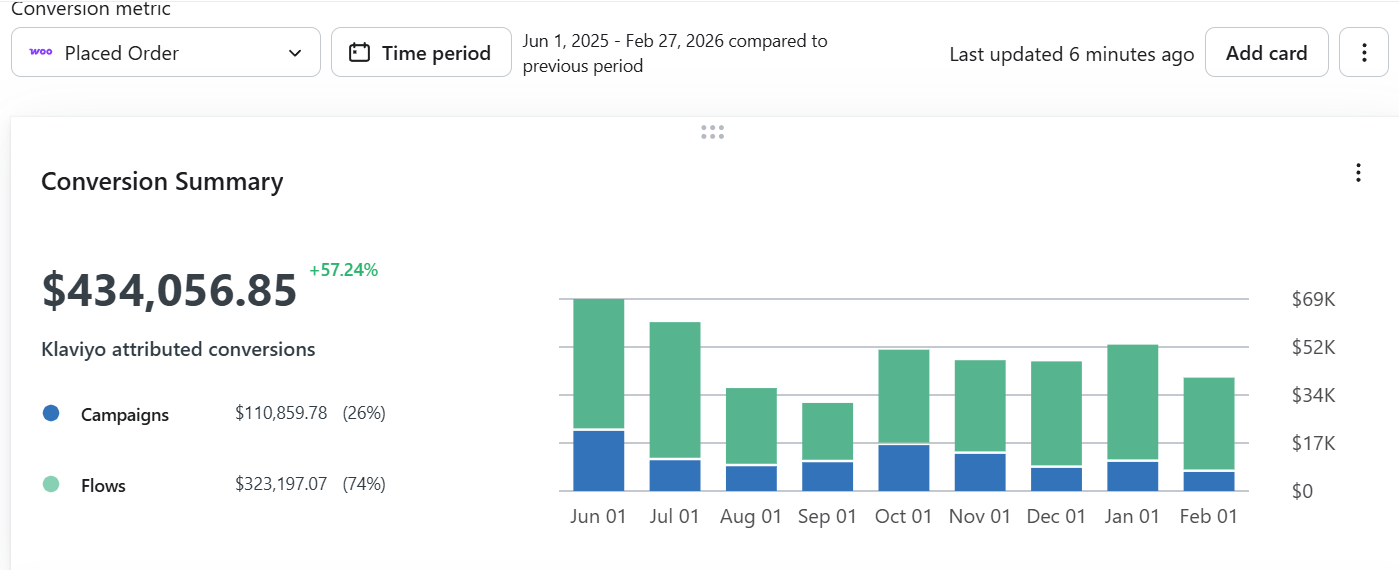Click the Oct 01 green Flows bar
1399x570 pixels.
pyautogui.click(x=904, y=396)
